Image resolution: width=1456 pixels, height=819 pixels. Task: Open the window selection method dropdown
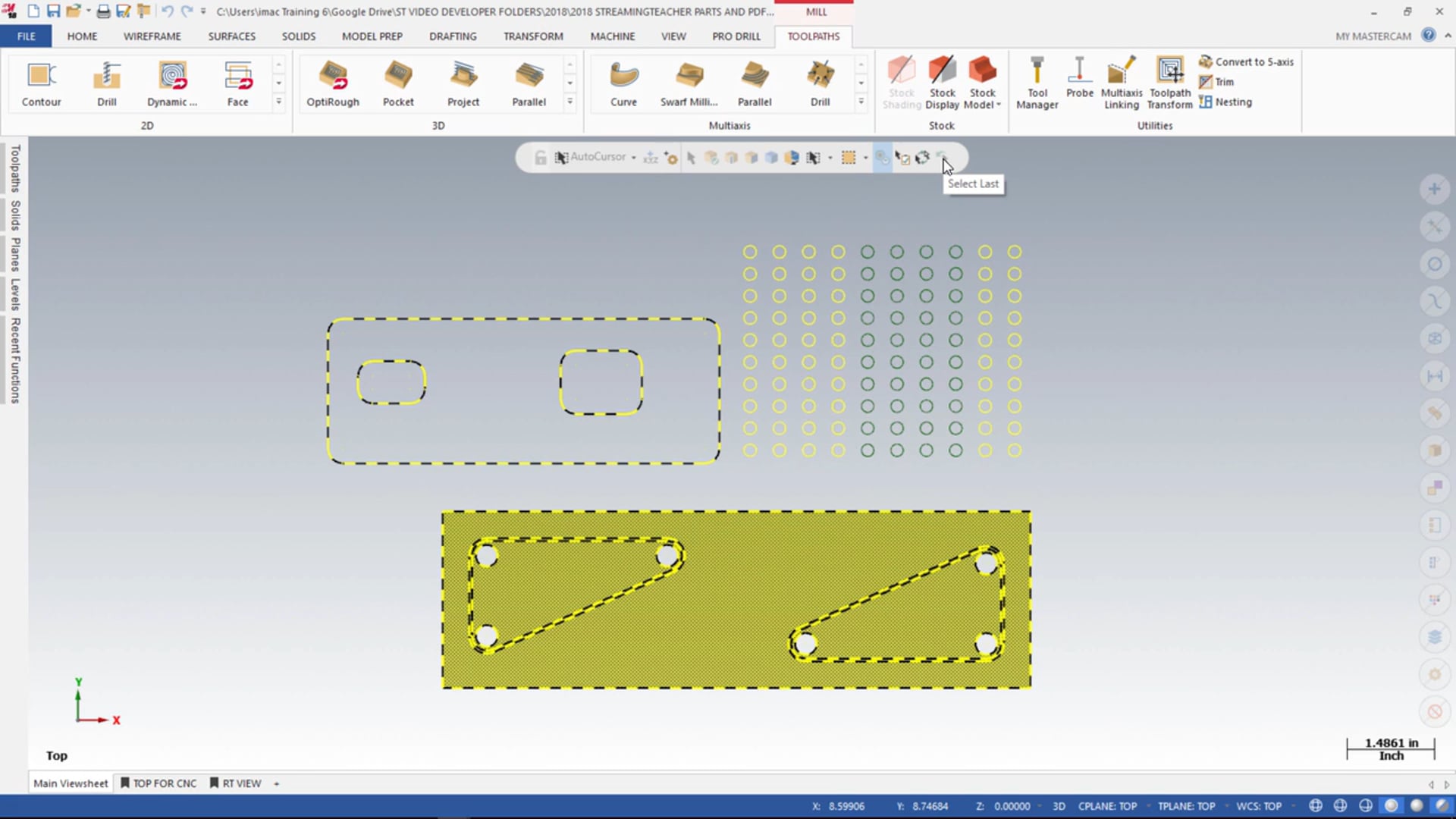click(865, 157)
